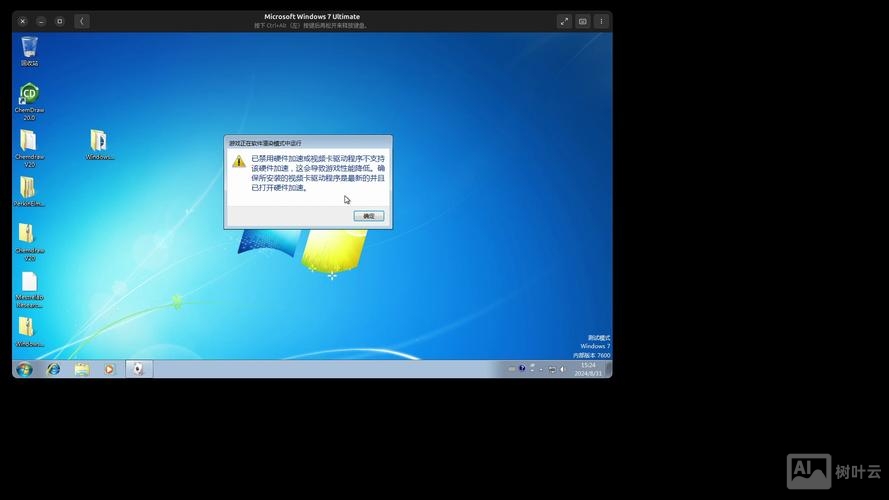Image resolution: width=889 pixels, height=500 pixels.
Task: Select the Windows... archive beside the Chemdraw V20 folder
Action: click(99, 145)
